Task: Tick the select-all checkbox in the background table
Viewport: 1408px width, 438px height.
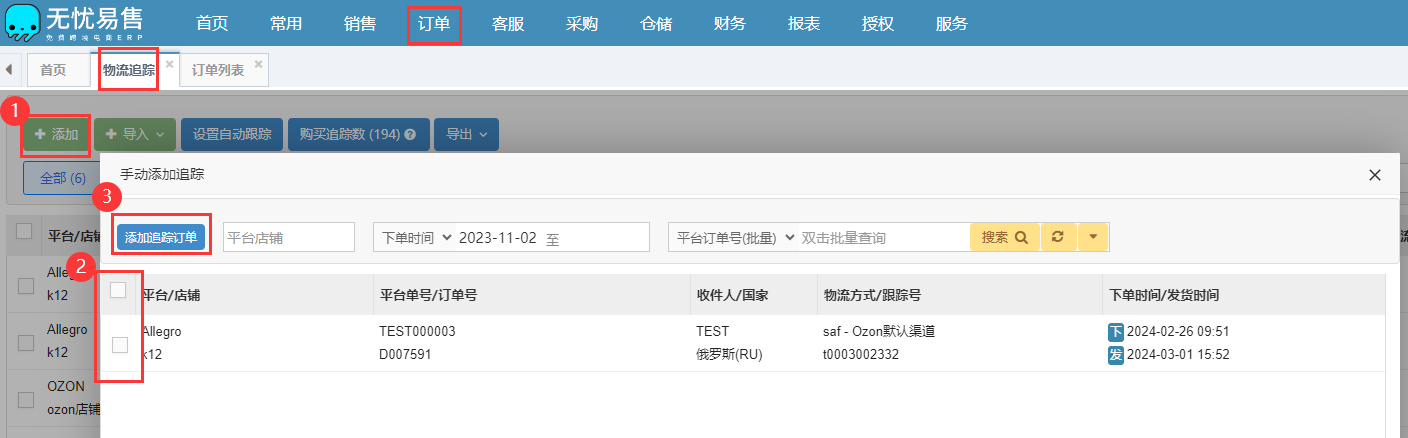Action: (25, 231)
